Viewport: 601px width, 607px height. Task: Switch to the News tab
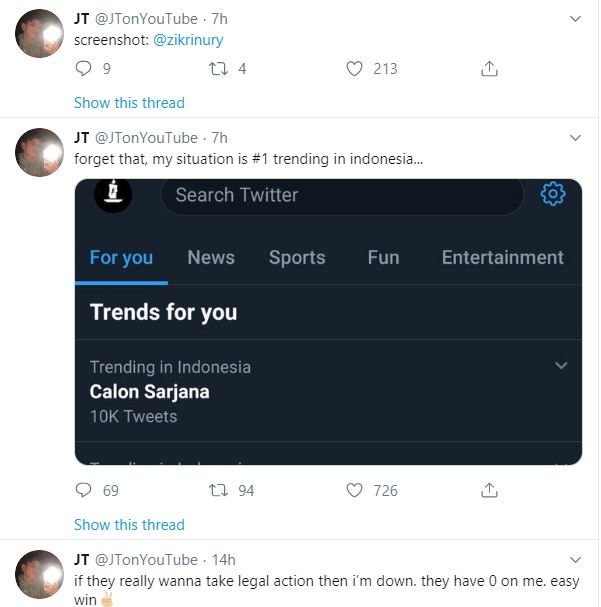(x=211, y=257)
